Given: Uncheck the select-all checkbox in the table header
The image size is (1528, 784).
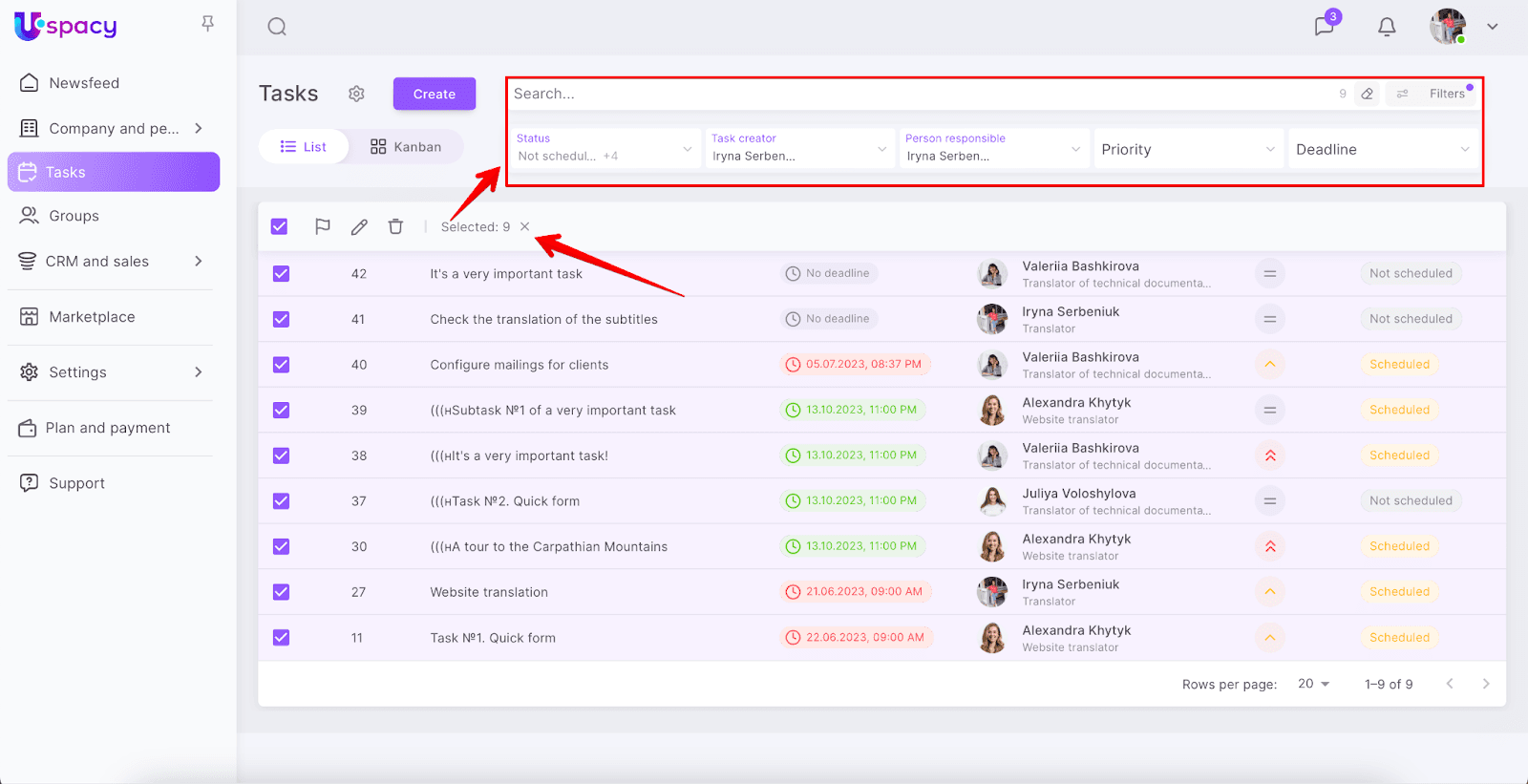Looking at the screenshot, I should (279, 226).
